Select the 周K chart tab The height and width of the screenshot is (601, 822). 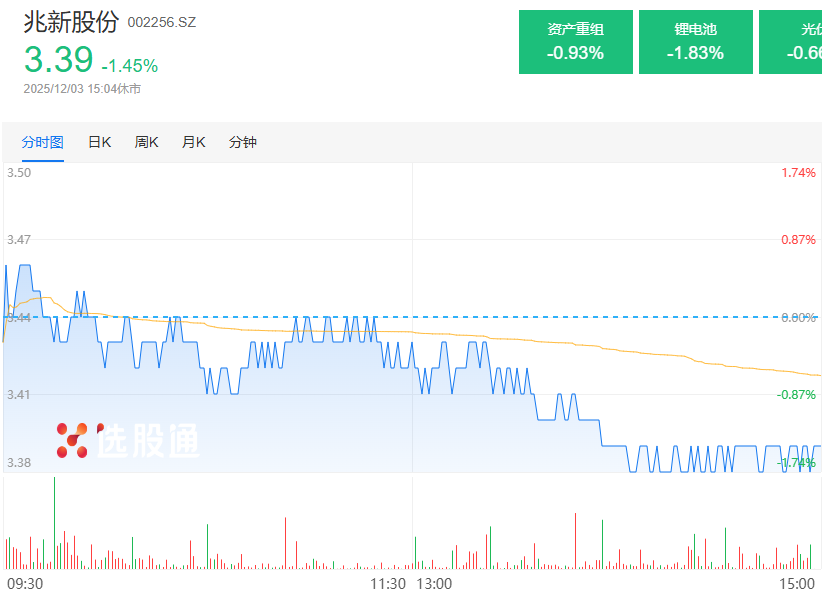coord(147,142)
